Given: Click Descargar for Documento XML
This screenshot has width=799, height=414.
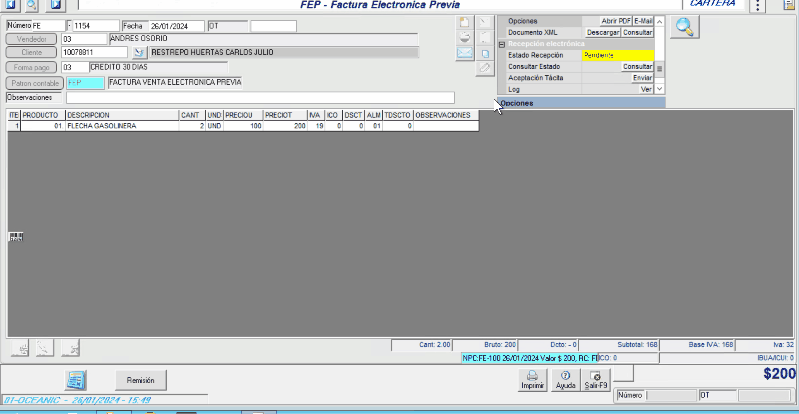Looking at the screenshot, I should [x=603, y=33].
